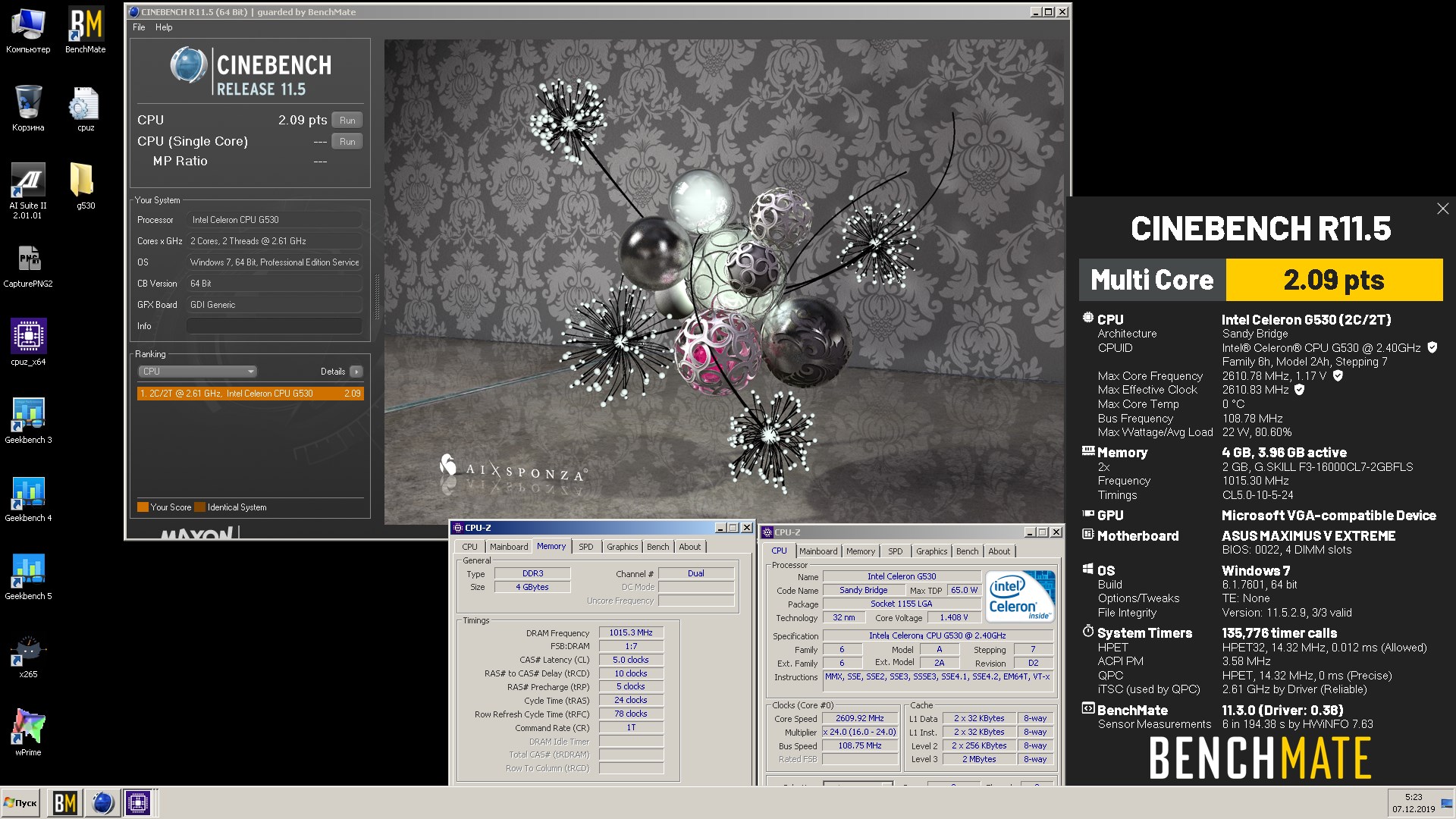Click the Details arrow button in Ranking
This screenshot has height=819, width=1456.
tap(356, 372)
